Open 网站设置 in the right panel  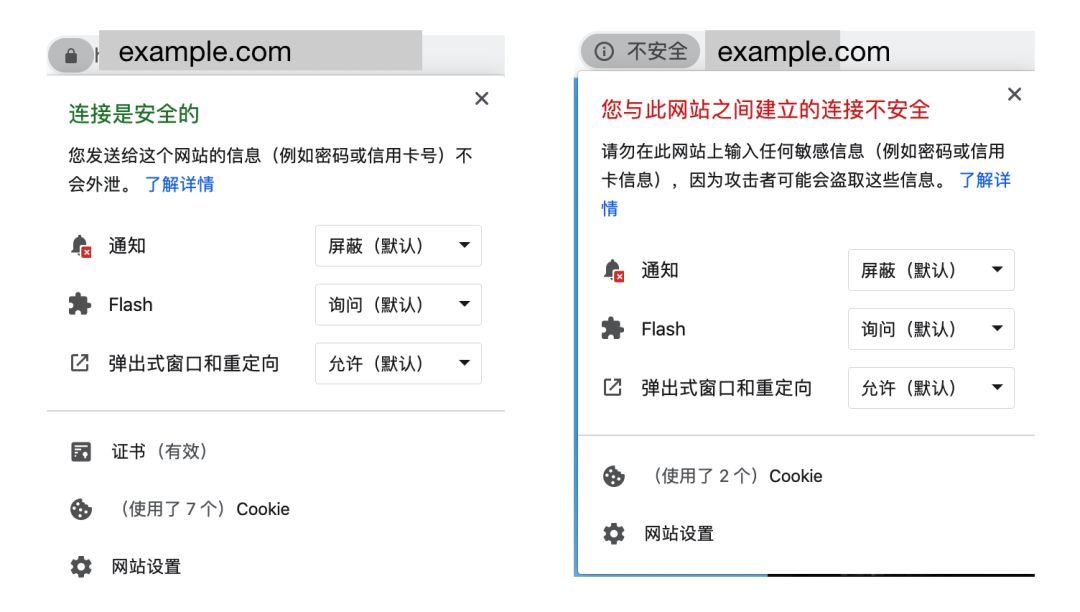(679, 534)
